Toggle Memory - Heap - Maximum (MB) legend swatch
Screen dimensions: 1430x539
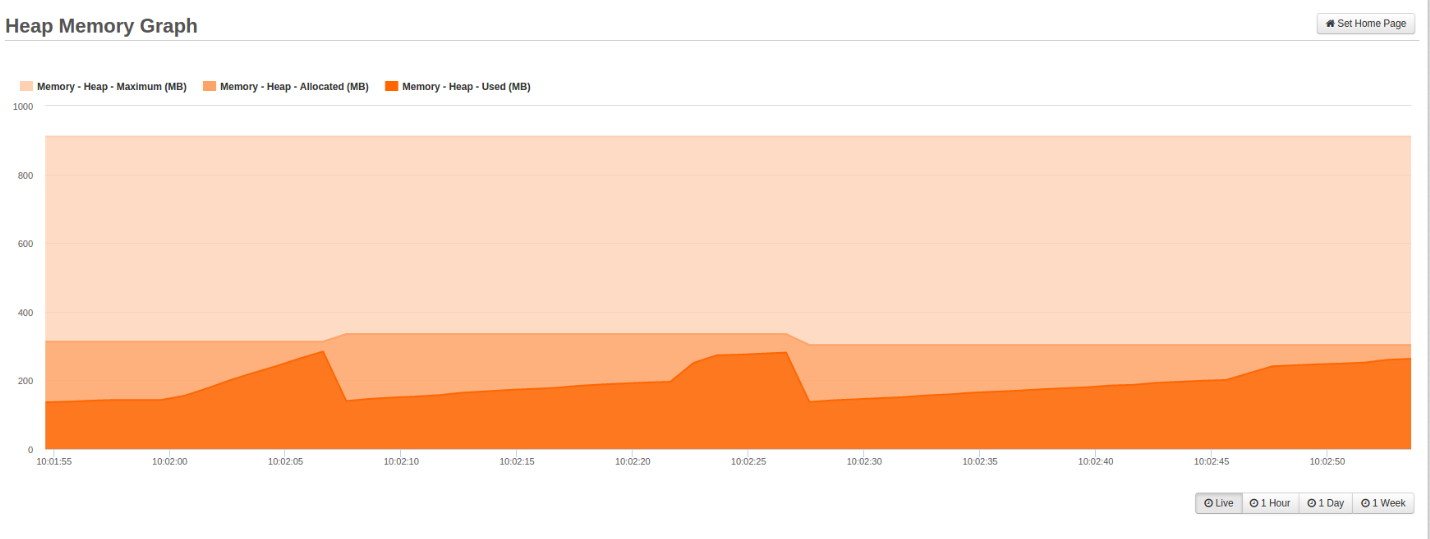coord(26,87)
